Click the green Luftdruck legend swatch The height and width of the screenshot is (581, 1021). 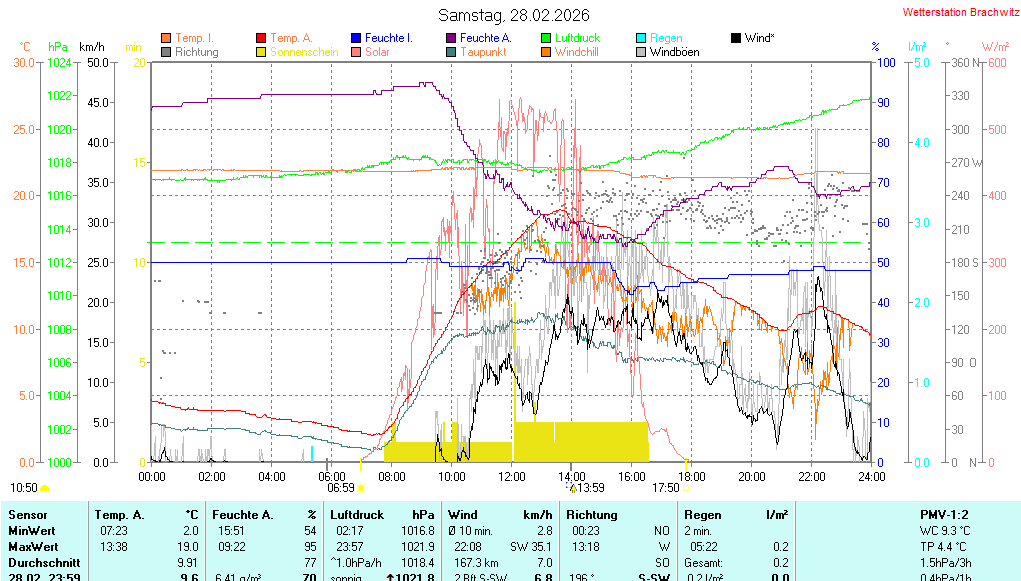coord(546,38)
